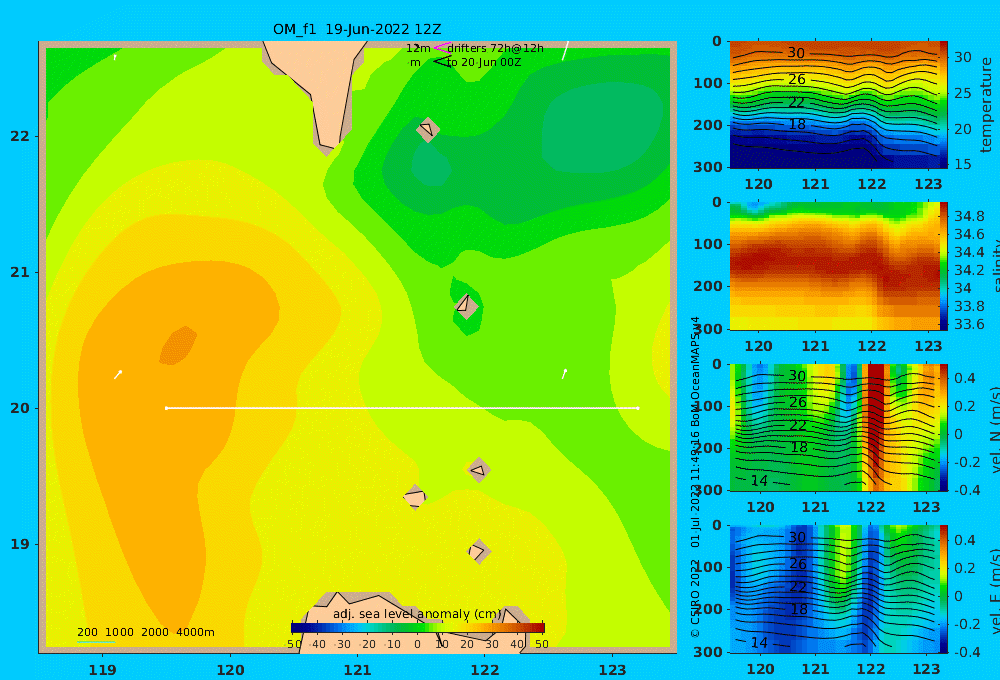1000x680 pixels.
Task: Click the salinity colorbar
Action: (x=944, y=266)
